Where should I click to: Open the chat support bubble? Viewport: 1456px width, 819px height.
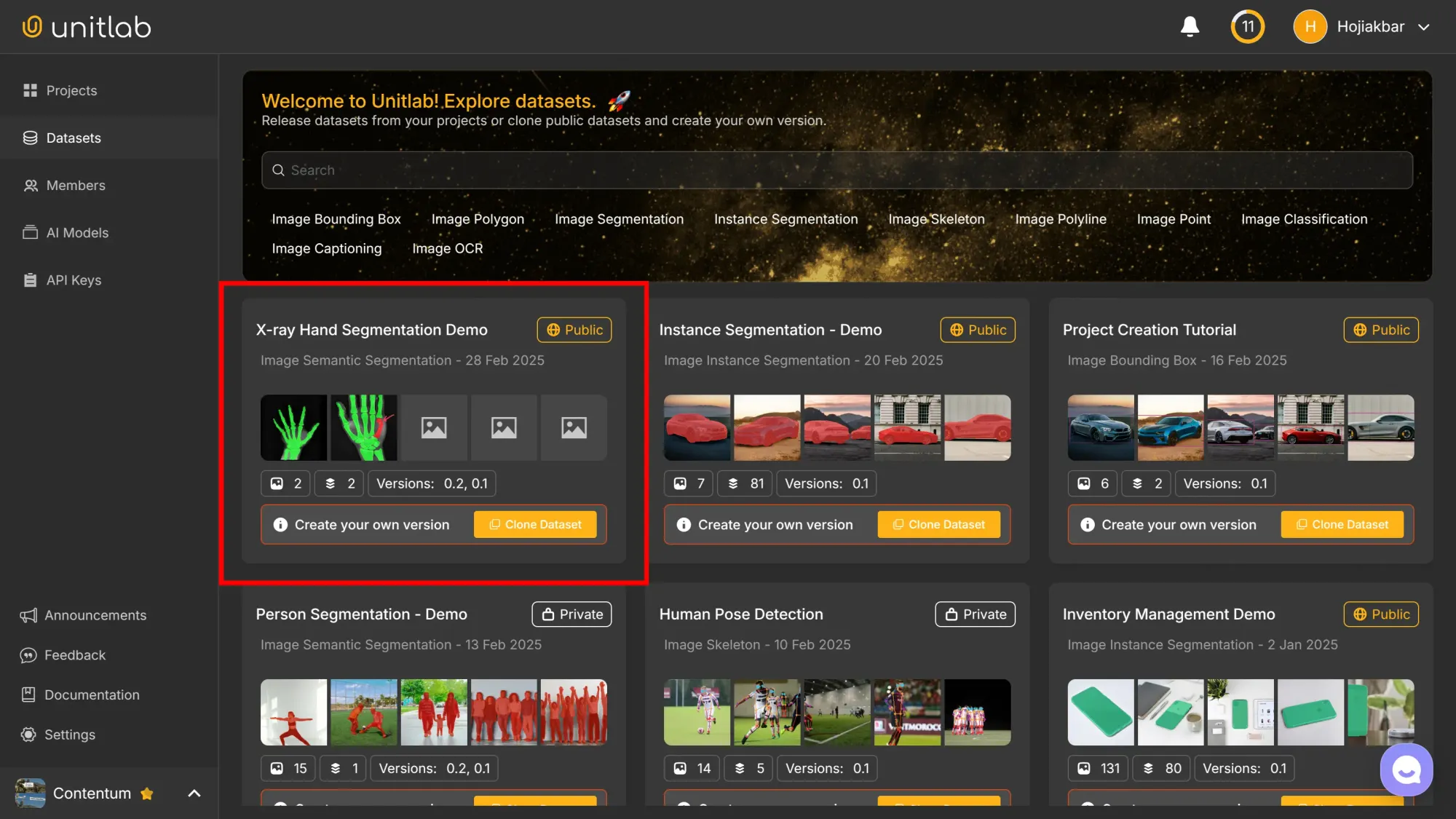click(1406, 769)
